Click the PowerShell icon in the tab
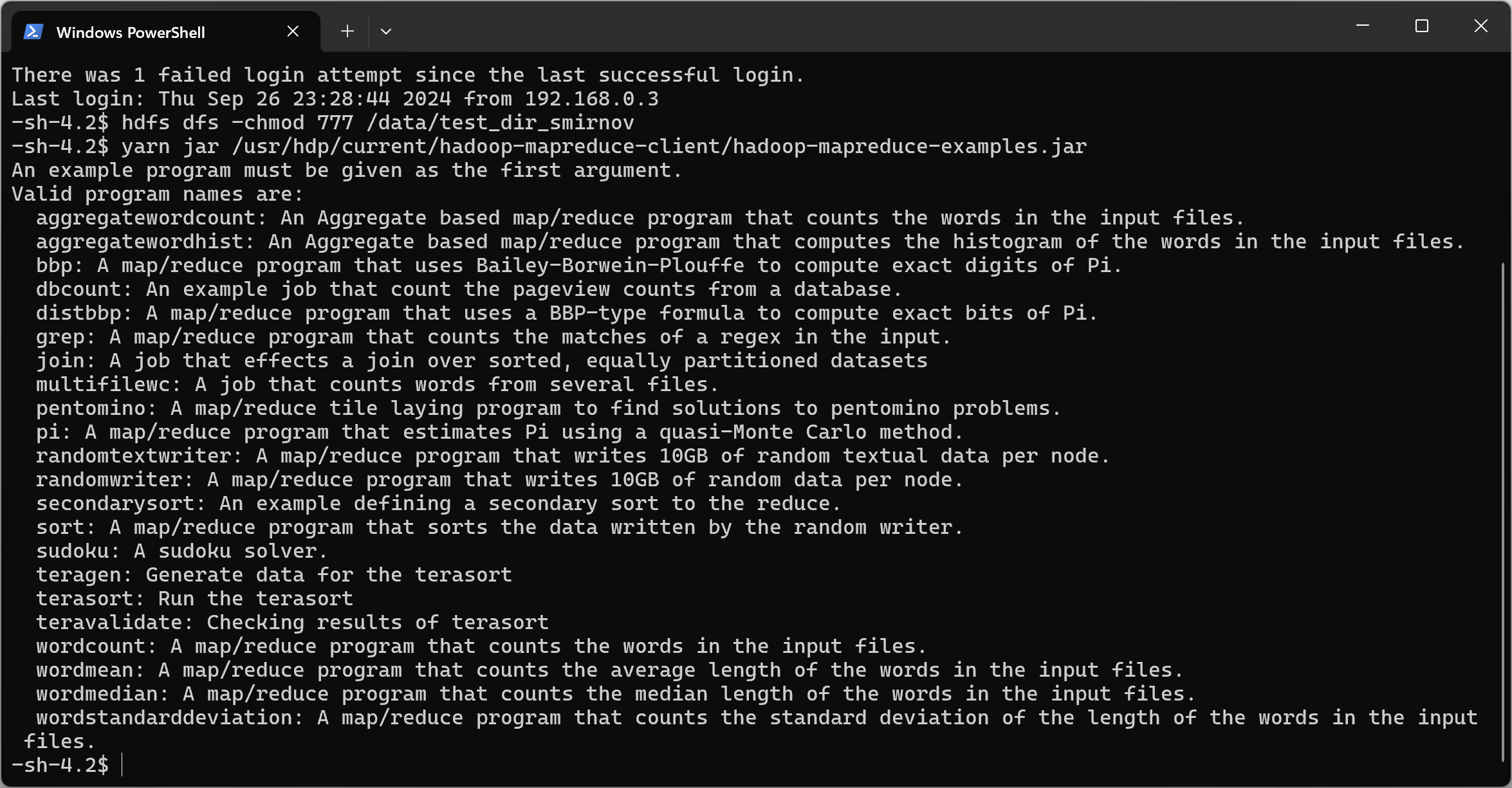 tap(33, 32)
